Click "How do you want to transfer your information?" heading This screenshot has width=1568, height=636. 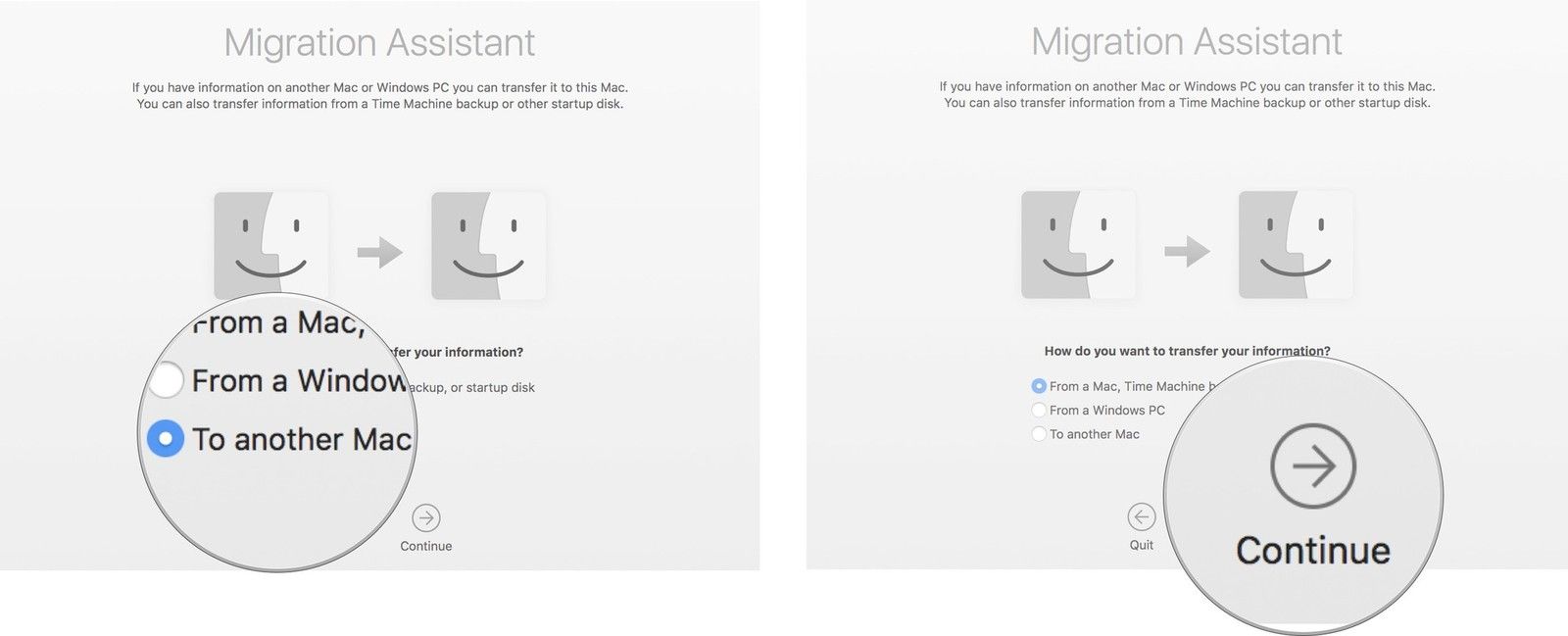[1187, 351]
